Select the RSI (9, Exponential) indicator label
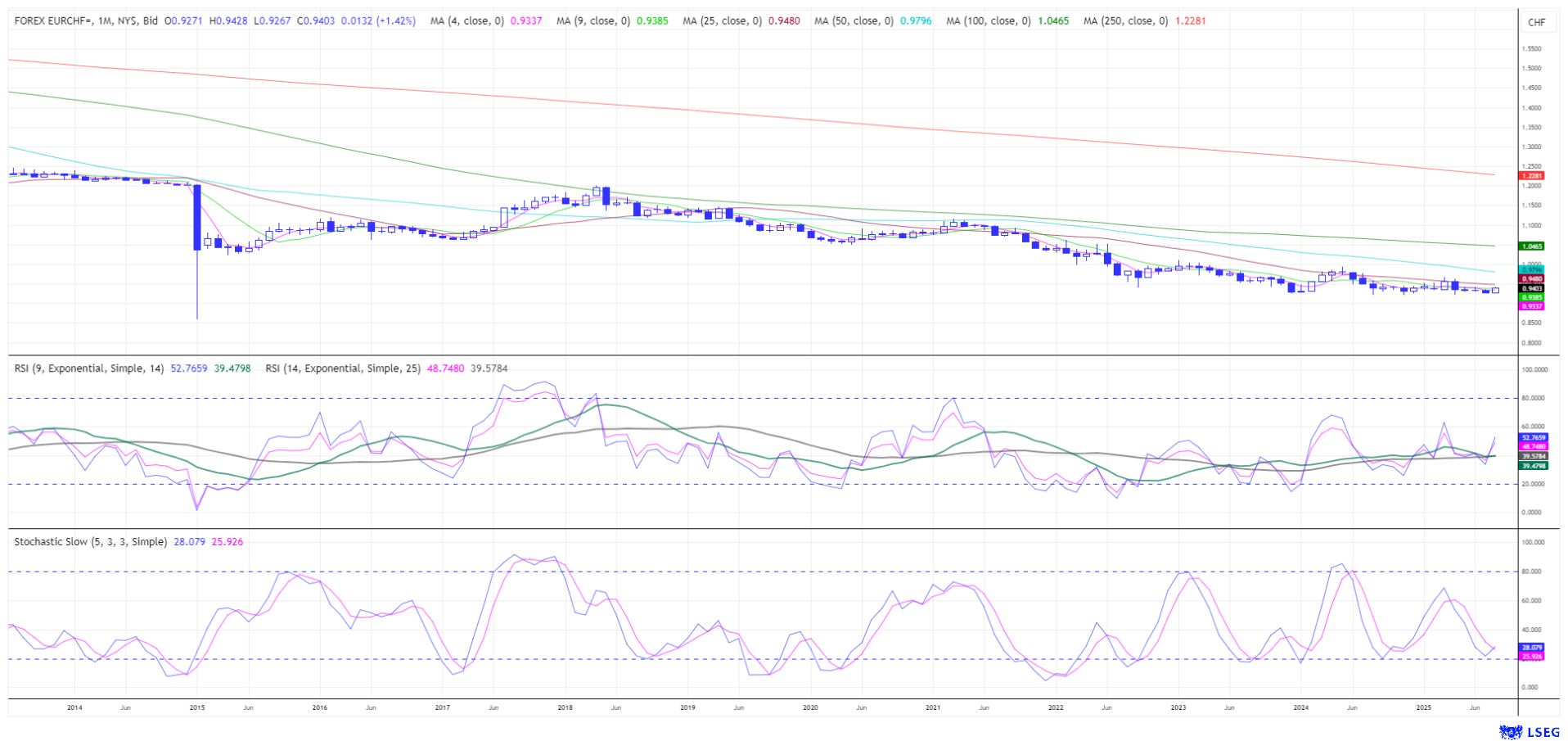This screenshot has width=1568, height=741. click(x=90, y=368)
